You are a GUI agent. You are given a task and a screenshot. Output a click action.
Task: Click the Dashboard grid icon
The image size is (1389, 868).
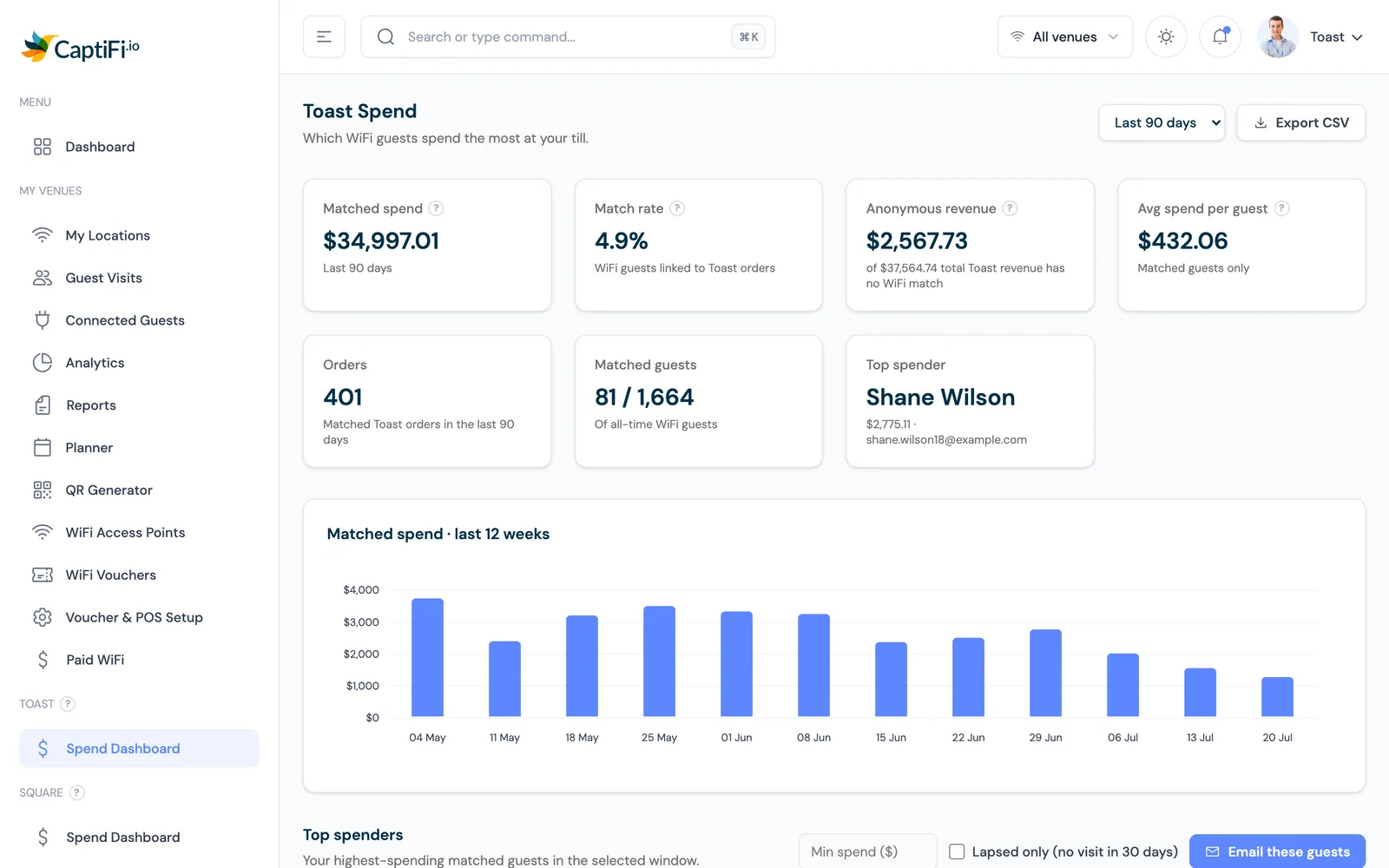coord(43,147)
